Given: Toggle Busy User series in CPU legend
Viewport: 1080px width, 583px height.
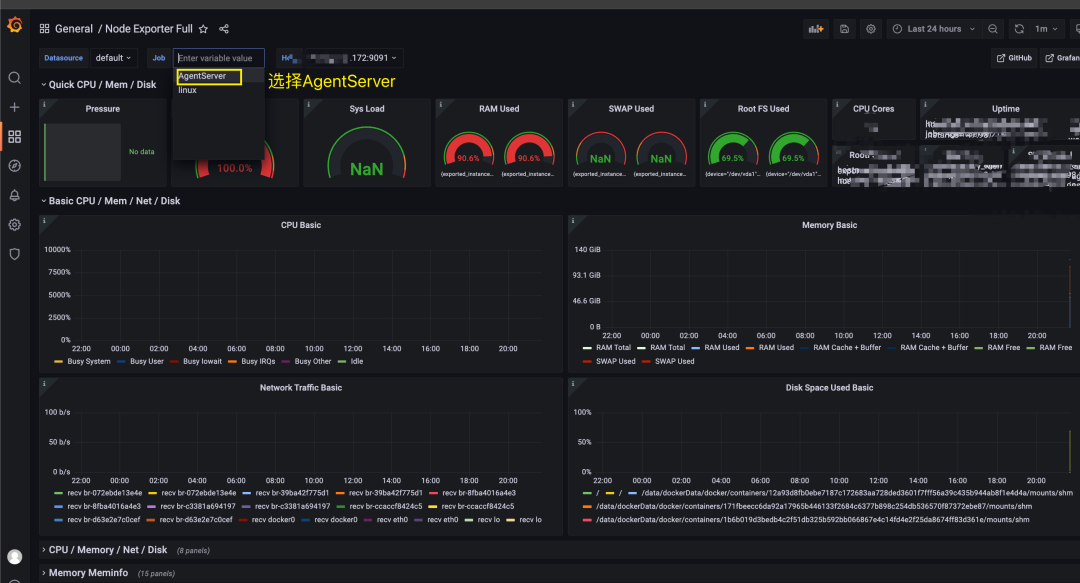Looking at the screenshot, I should (147, 361).
